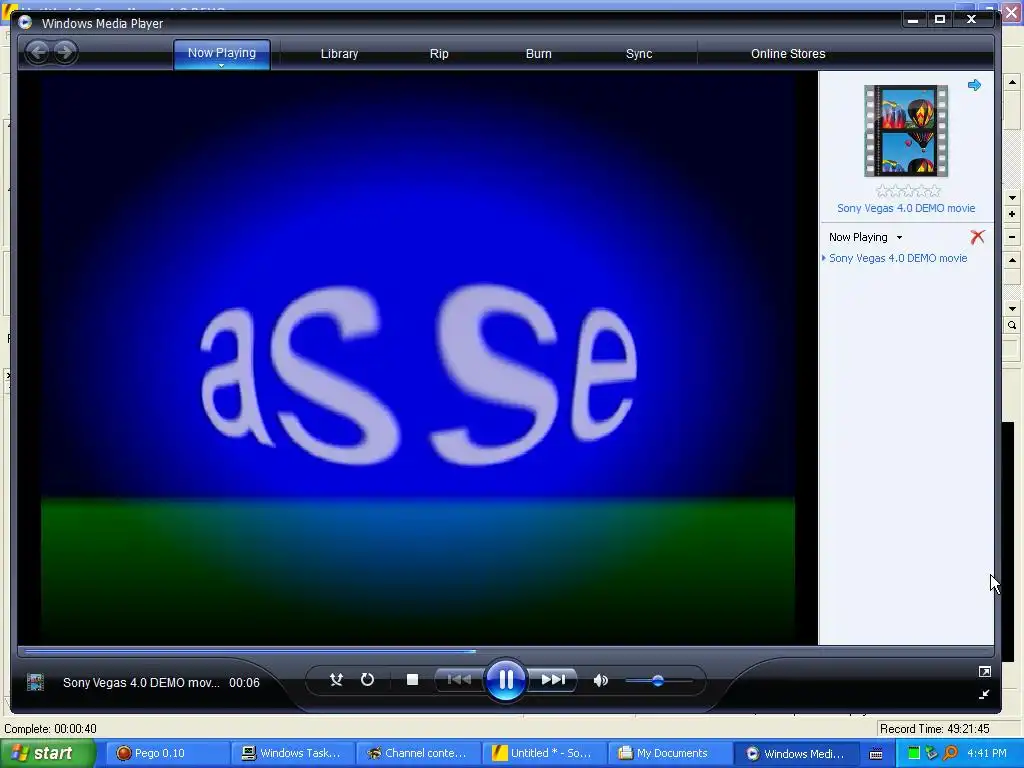Toggle shuffle mode in the player controls
Viewport: 1024px width, 768px height.
336,680
